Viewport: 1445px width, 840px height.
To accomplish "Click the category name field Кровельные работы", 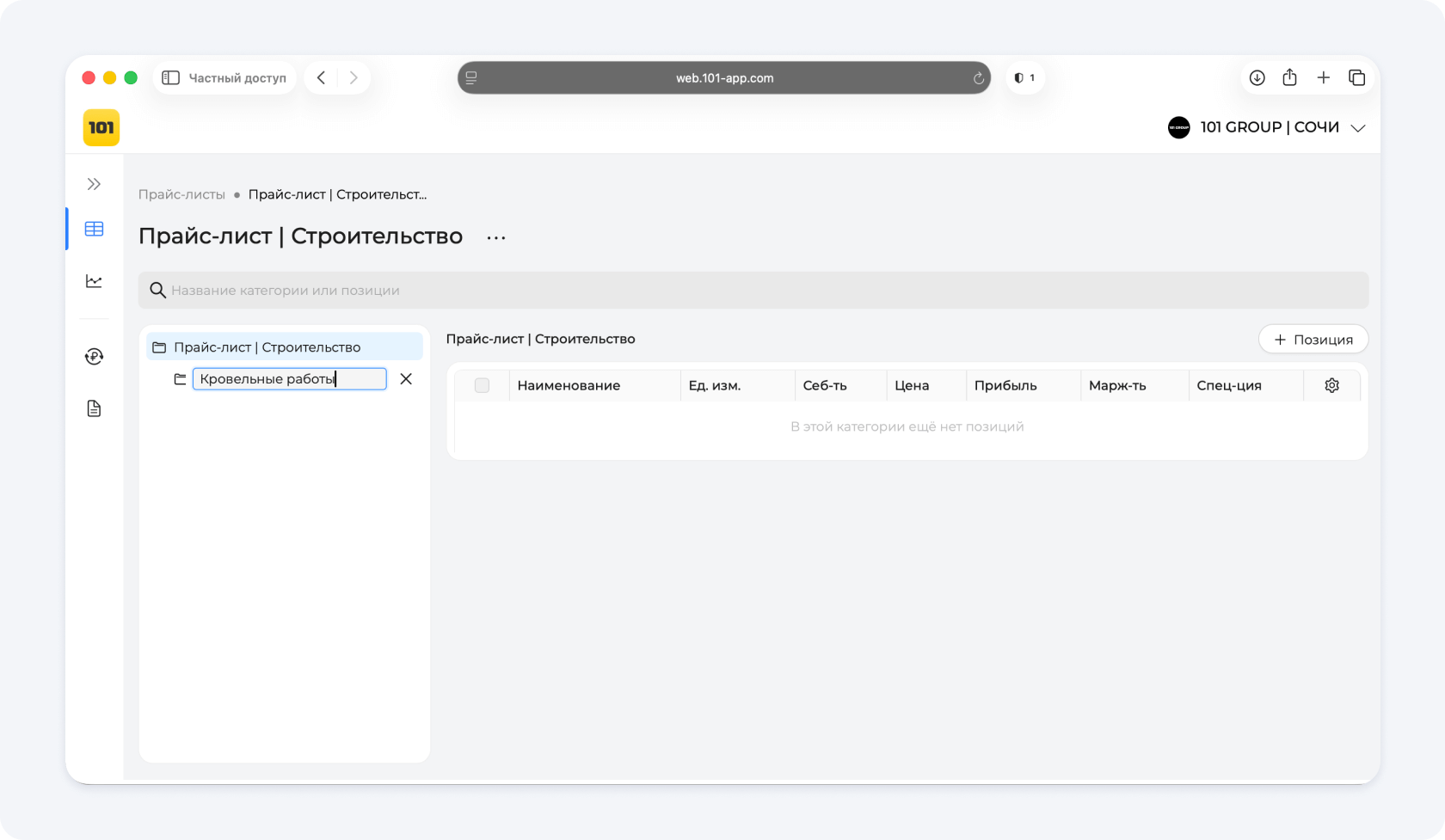I will click(289, 379).
